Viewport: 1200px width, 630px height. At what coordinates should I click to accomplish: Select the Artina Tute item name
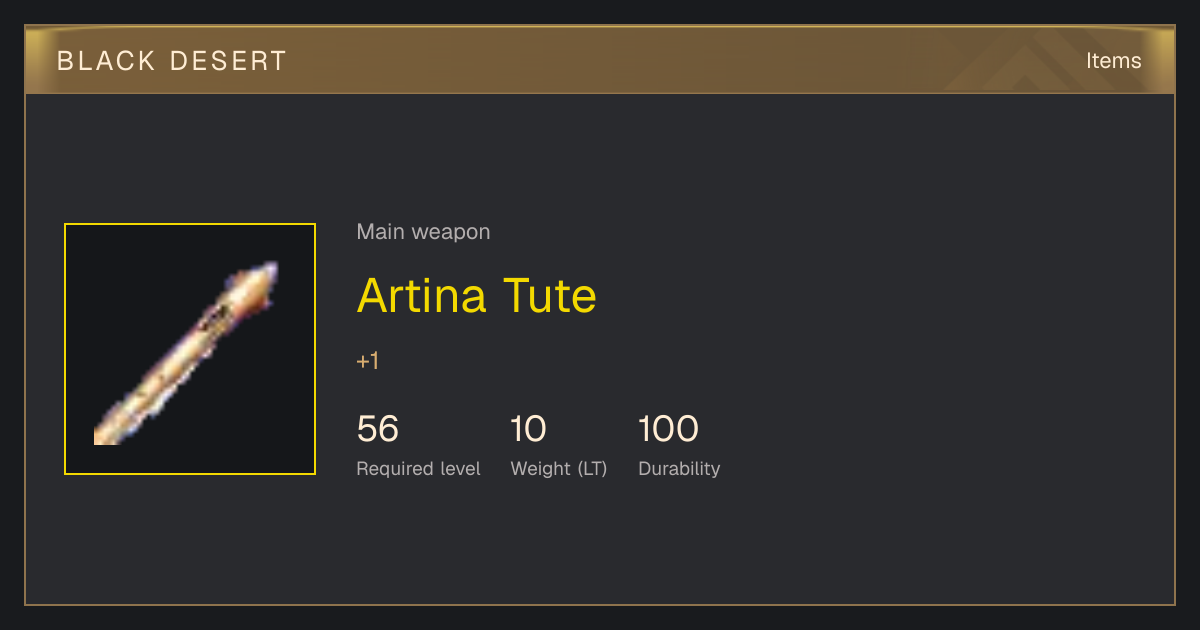coord(476,295)
